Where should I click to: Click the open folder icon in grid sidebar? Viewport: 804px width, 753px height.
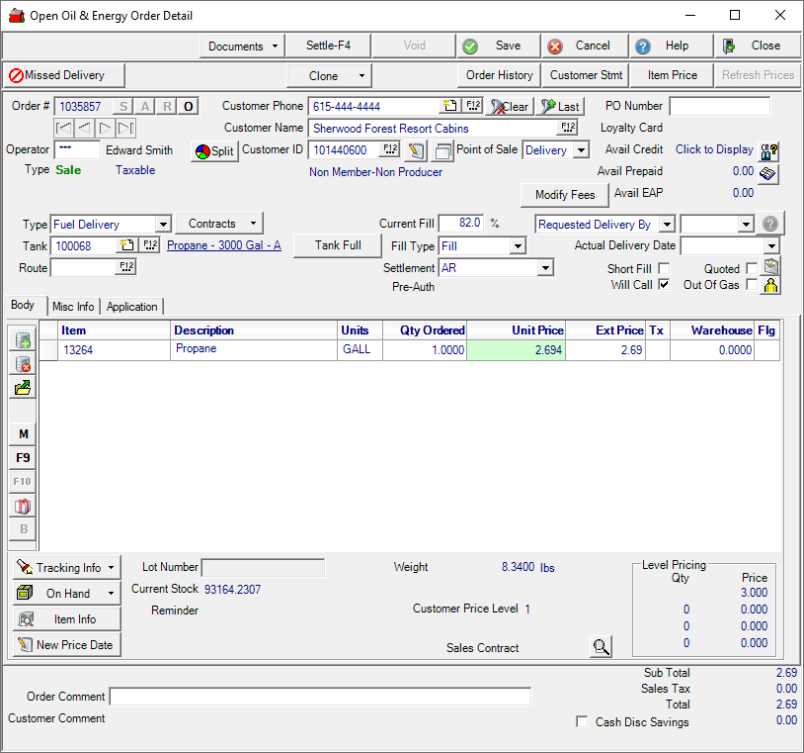click(23, 388)
